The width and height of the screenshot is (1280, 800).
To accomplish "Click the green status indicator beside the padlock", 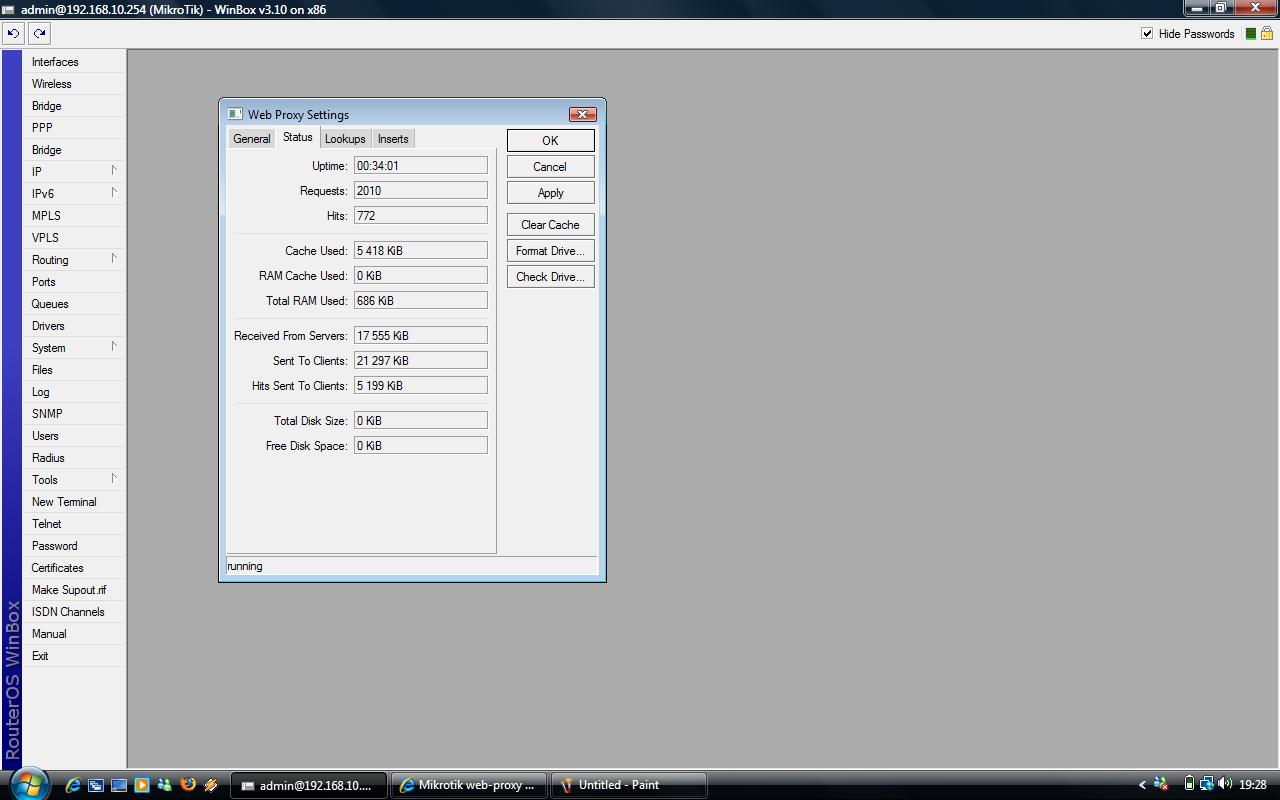I will 1250,33.
